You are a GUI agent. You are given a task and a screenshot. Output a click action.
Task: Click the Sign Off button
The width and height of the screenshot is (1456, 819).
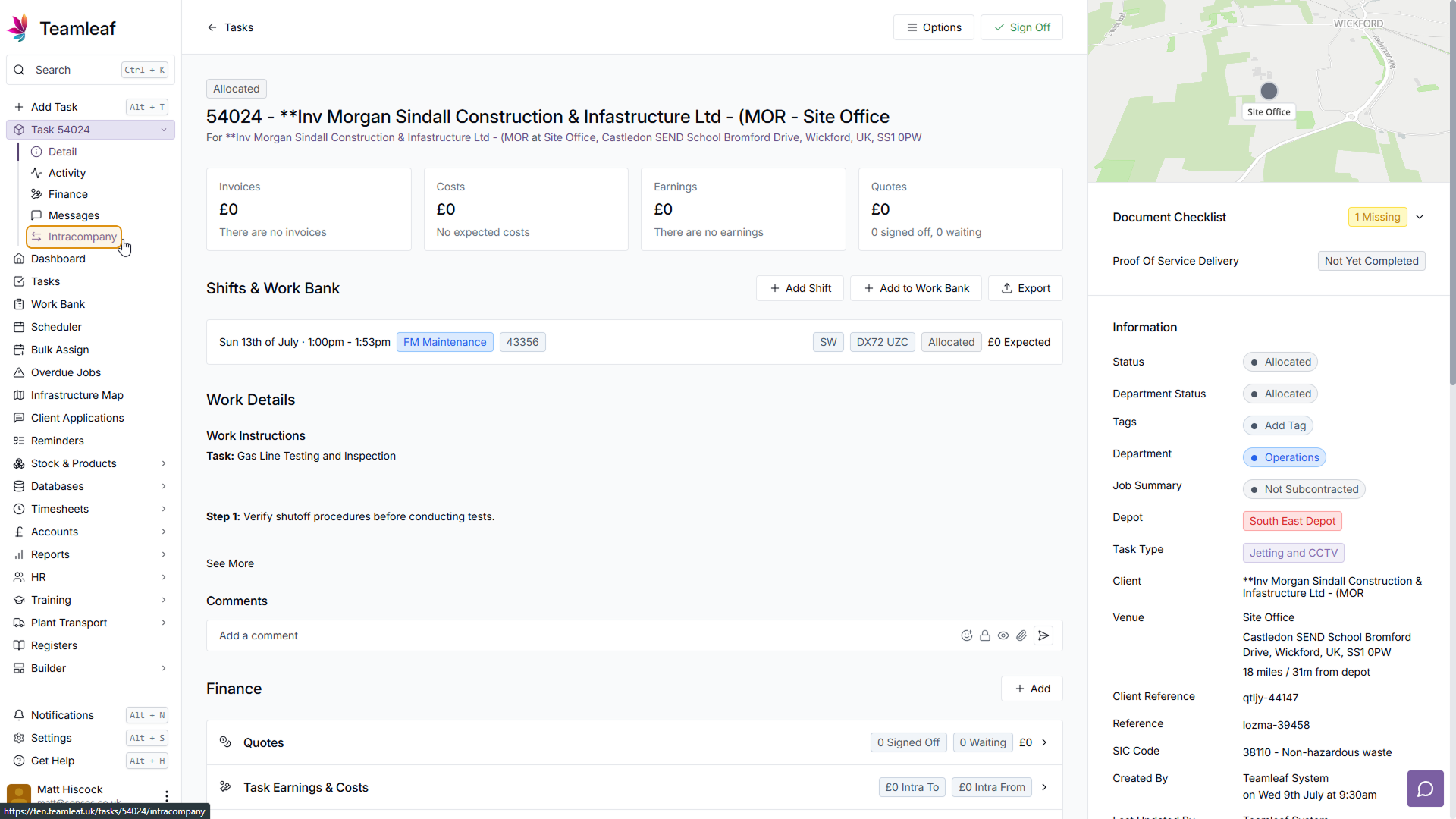click(x=1021, y=27)
